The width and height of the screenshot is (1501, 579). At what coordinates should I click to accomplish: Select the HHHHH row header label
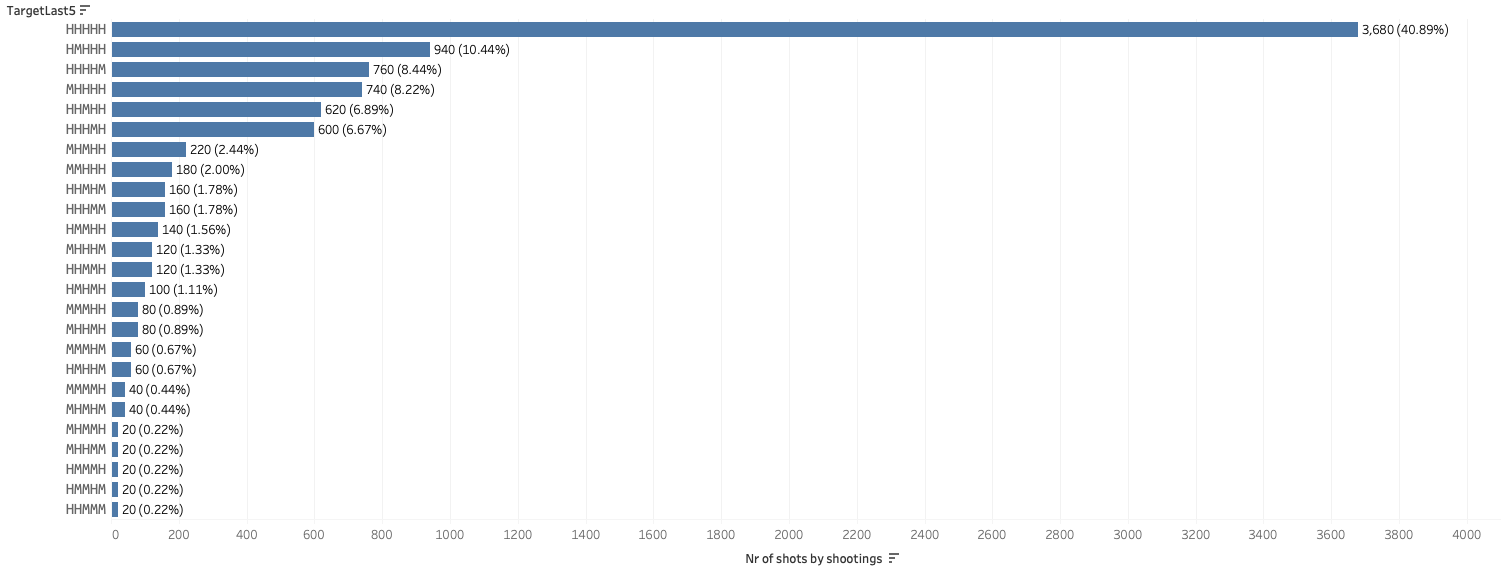[x=86, y=30]
